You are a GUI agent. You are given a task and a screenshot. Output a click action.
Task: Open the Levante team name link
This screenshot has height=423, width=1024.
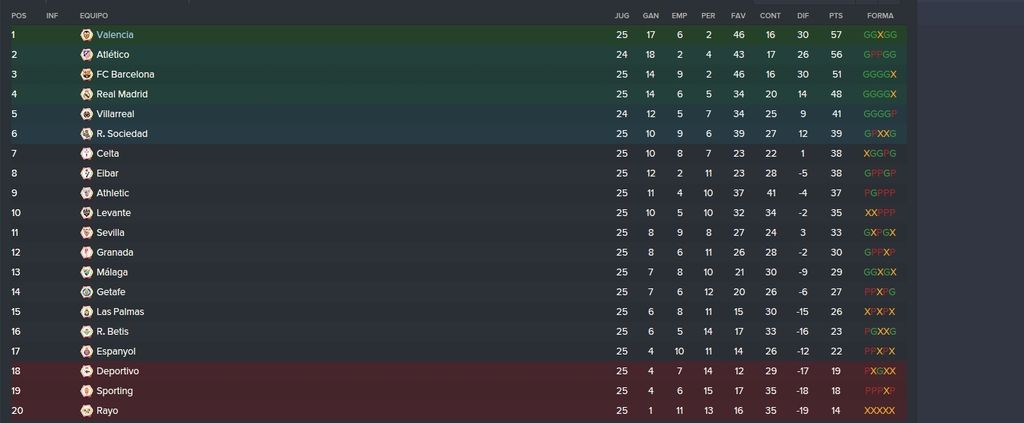(114, 213)
